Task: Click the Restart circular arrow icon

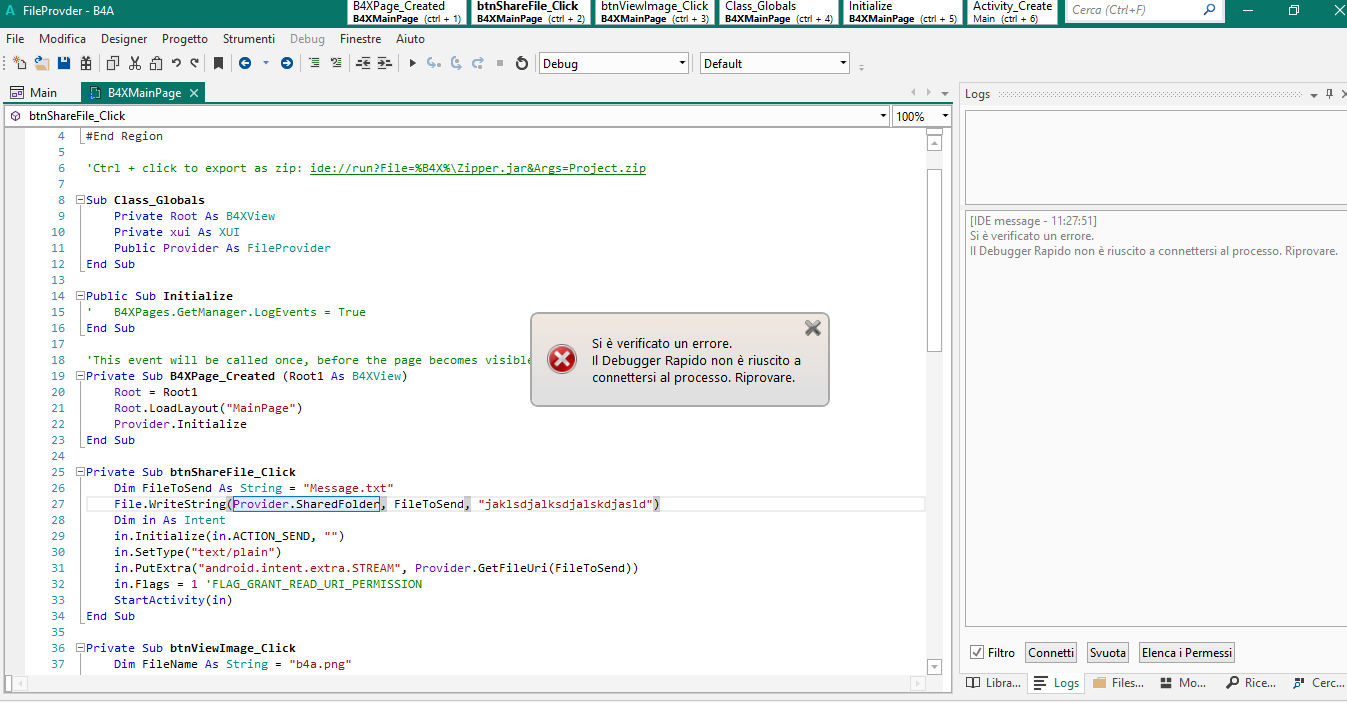Action: tap(521, 63)
